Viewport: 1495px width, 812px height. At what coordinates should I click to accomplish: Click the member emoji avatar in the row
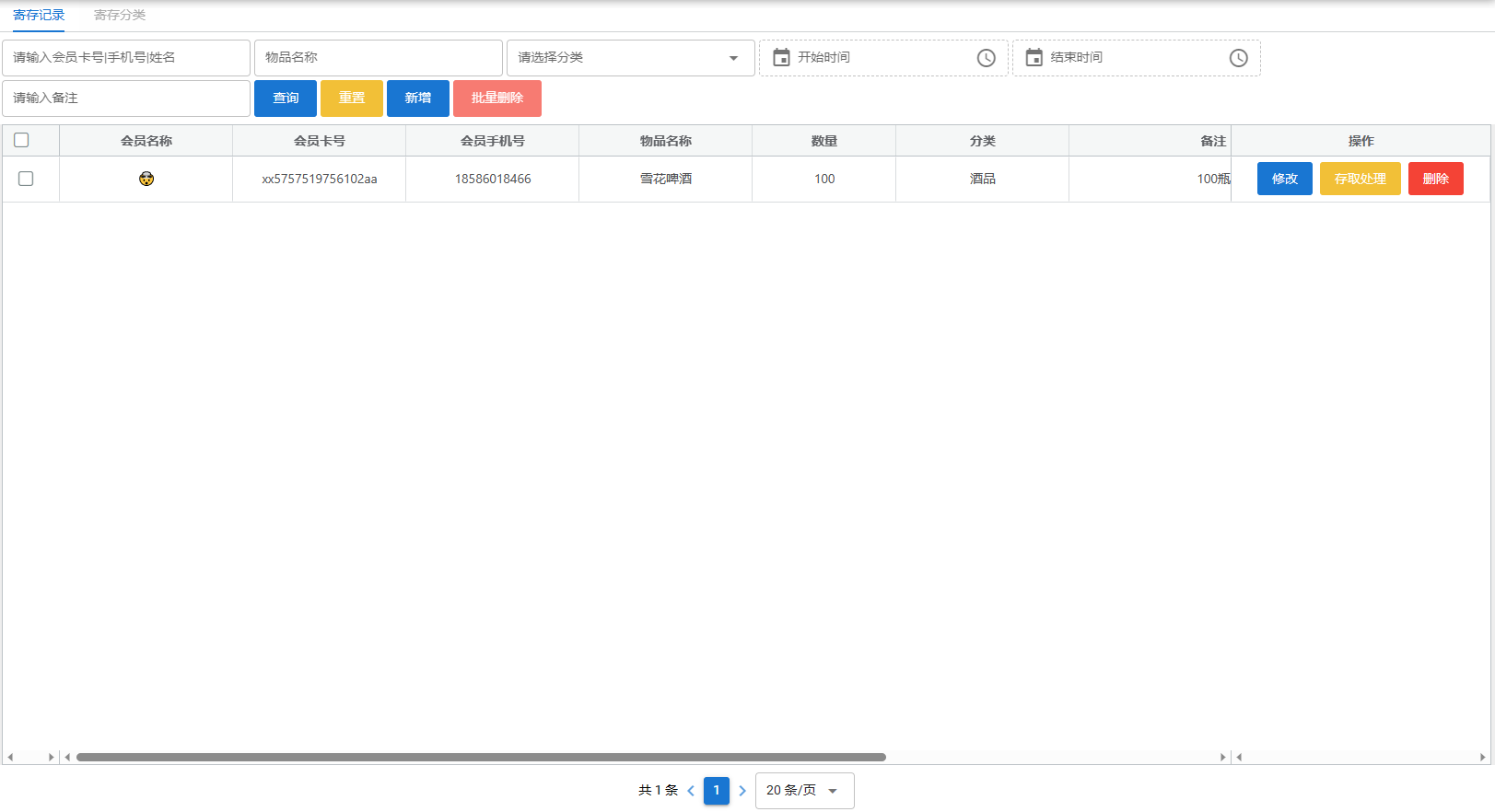pyautogui.click(x=146, y=179)
